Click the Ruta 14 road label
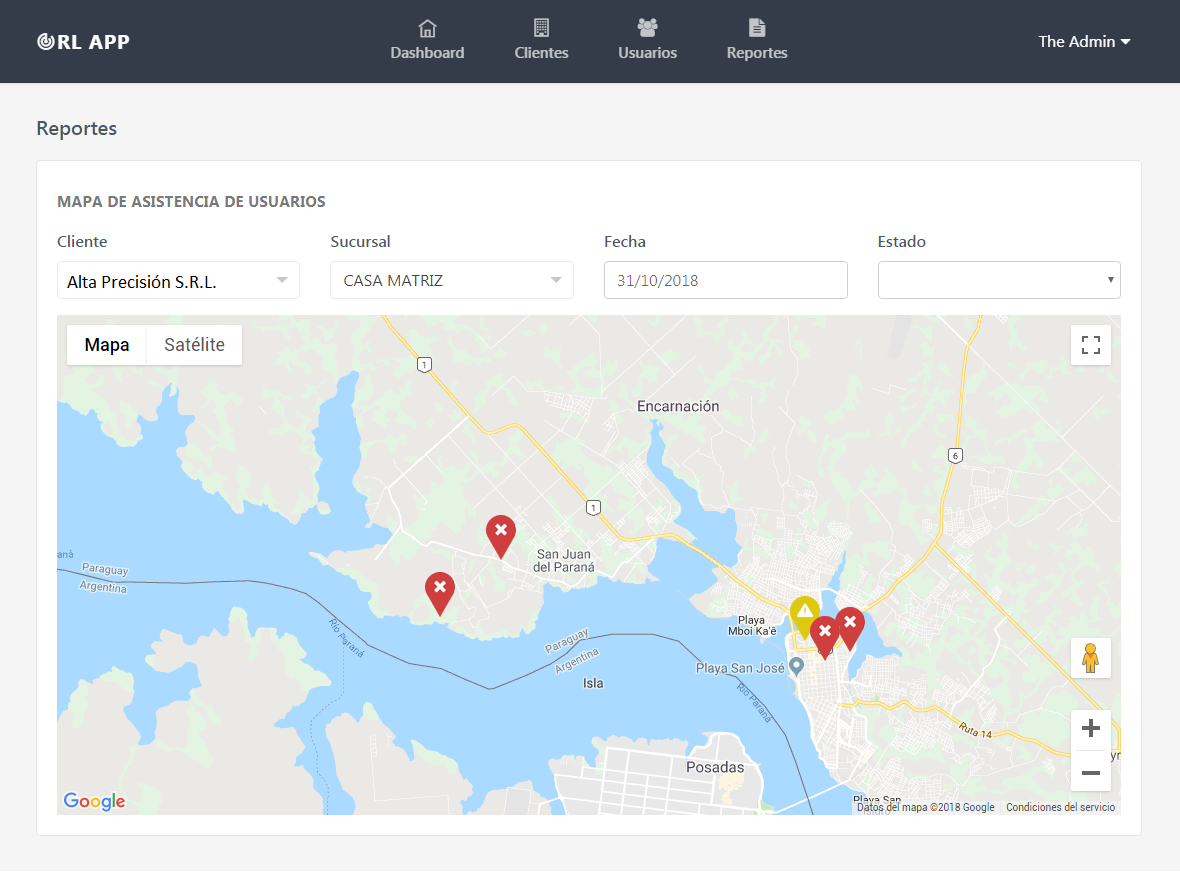Screen dimensions: 1180x873 coord(975,730)
